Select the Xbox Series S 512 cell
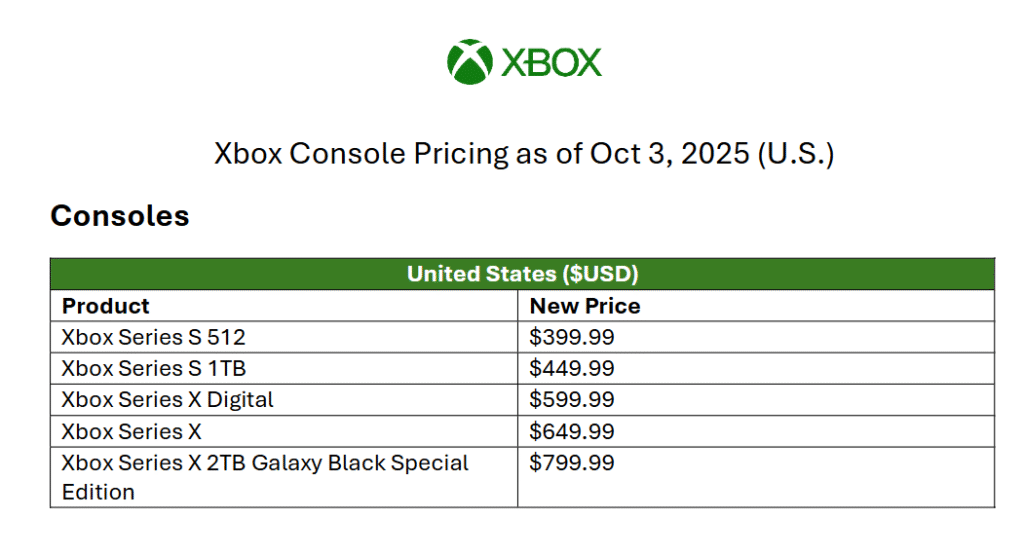The image size is (1024, 555). coord(284,337)
